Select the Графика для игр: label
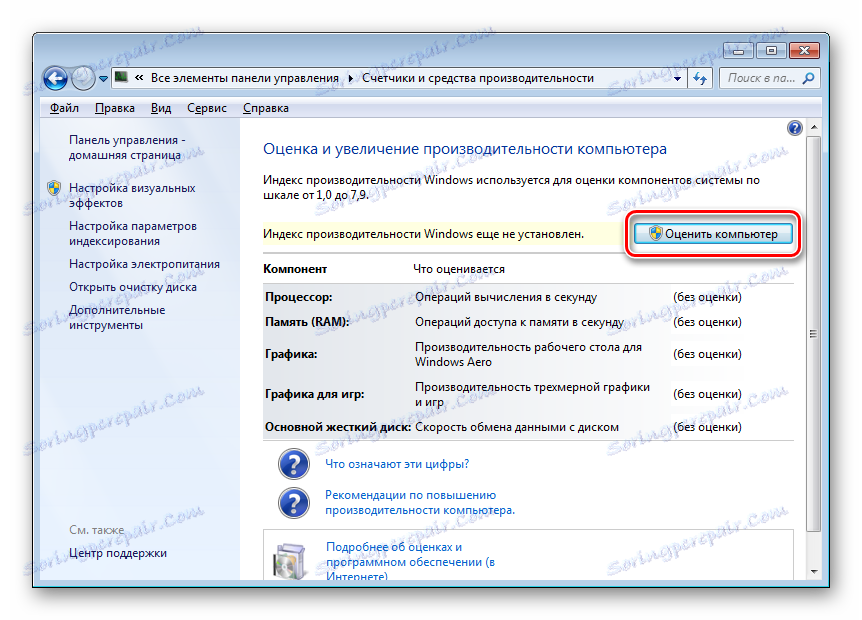The image size is (862, 620). (314, 394)
